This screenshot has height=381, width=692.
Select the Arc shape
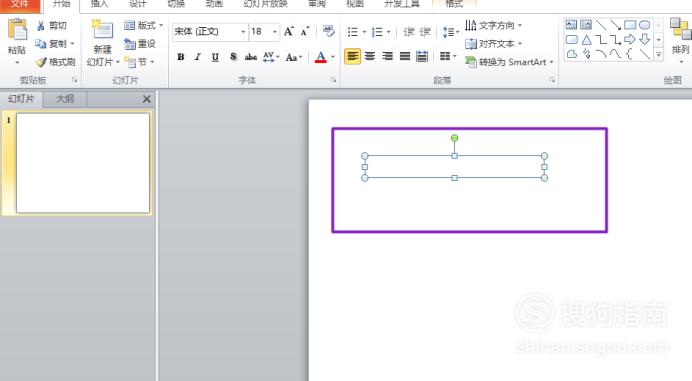601,54
